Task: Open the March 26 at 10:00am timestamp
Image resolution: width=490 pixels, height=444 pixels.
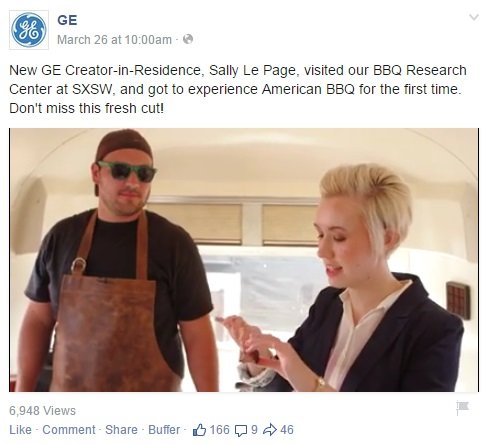Action: coord(114,40)
